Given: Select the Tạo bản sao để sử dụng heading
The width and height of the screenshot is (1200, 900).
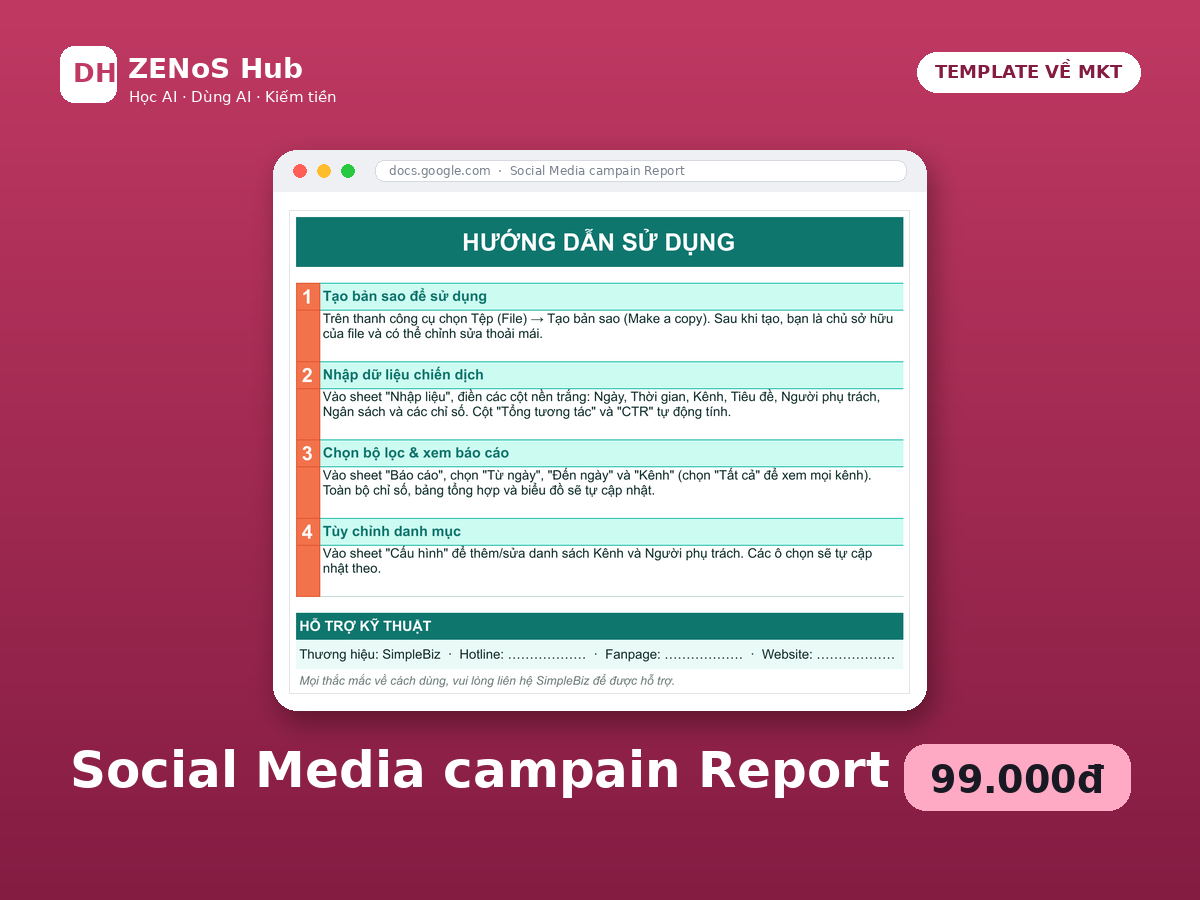Looking at the screenshot, I should (x=405, y=297).
